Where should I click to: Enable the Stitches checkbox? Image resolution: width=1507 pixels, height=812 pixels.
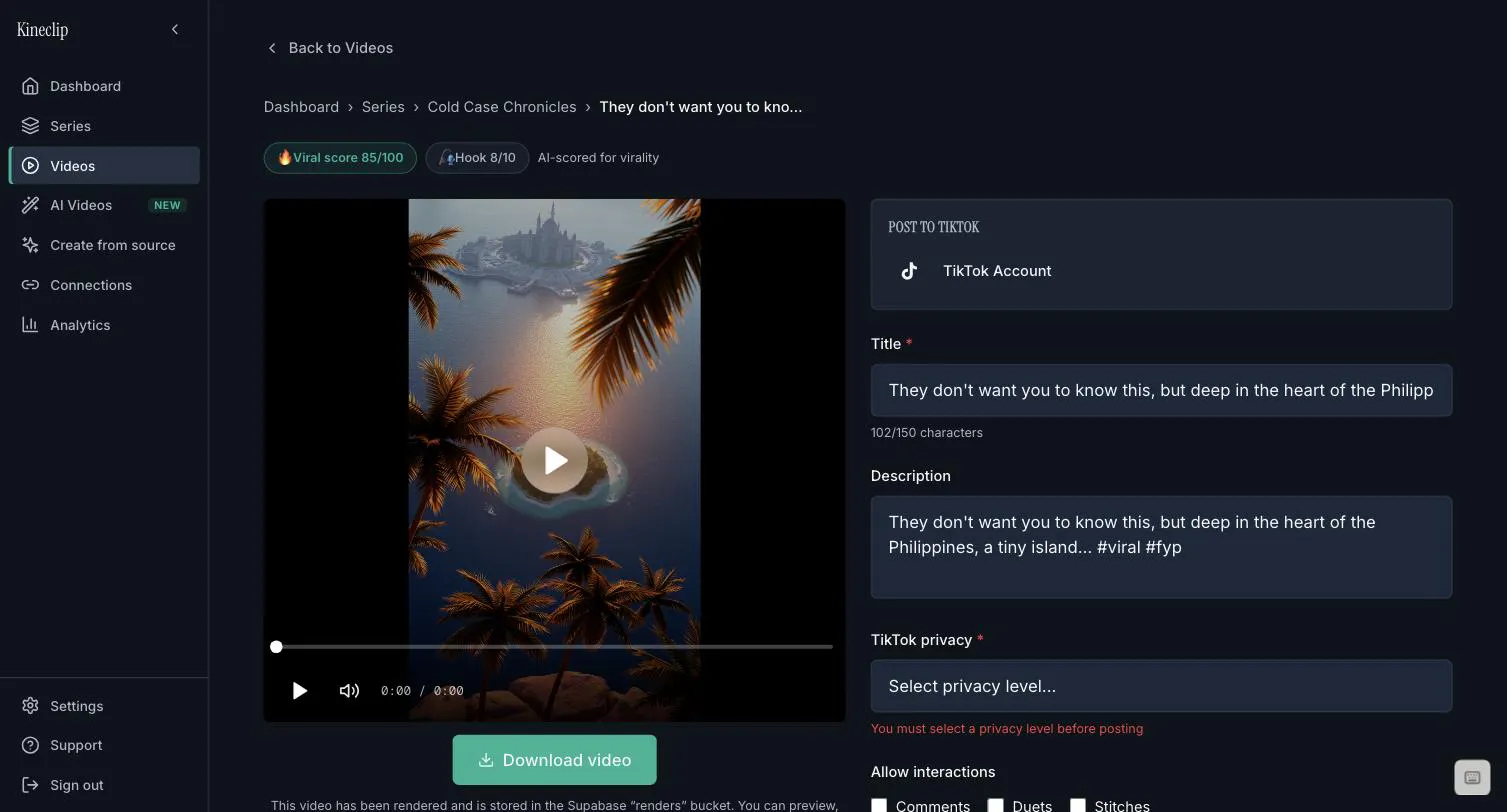click(x=1078, y=806)
